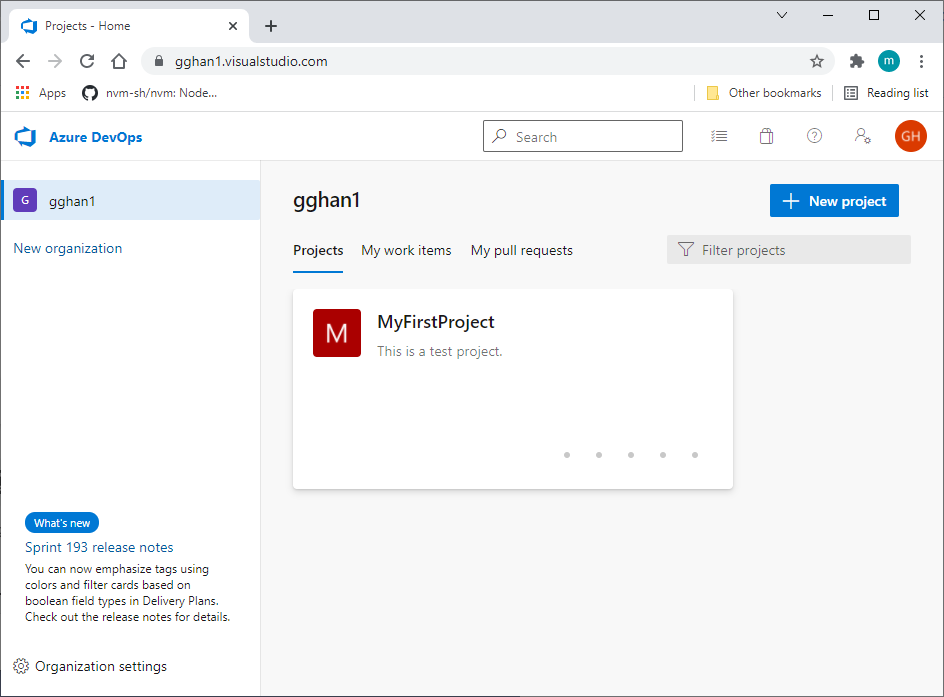Screen dimensions: 944x697
Task: Expand the tab search chevron
Action: coord(782,15)
